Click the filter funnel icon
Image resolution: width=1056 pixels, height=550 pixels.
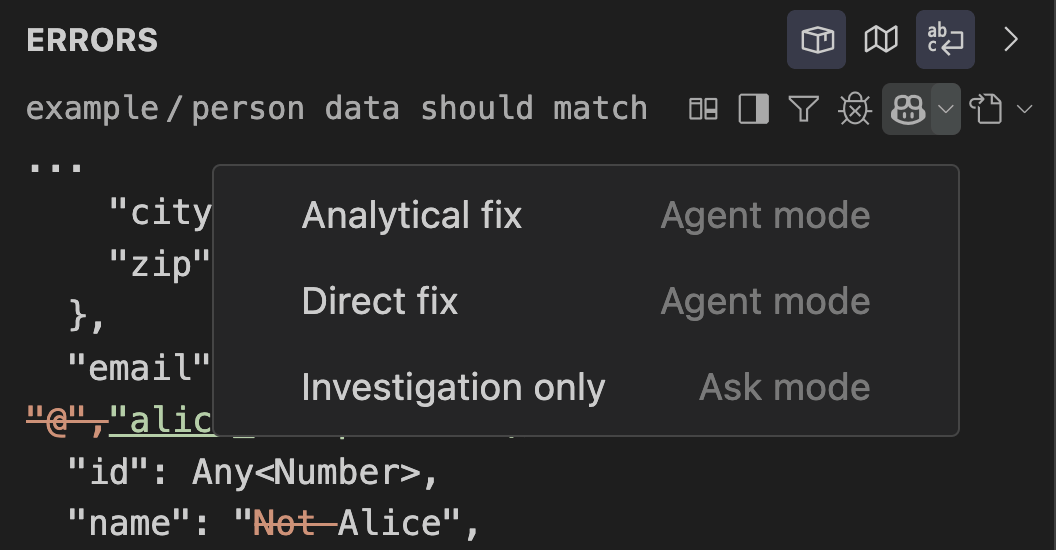coord(803,108)
